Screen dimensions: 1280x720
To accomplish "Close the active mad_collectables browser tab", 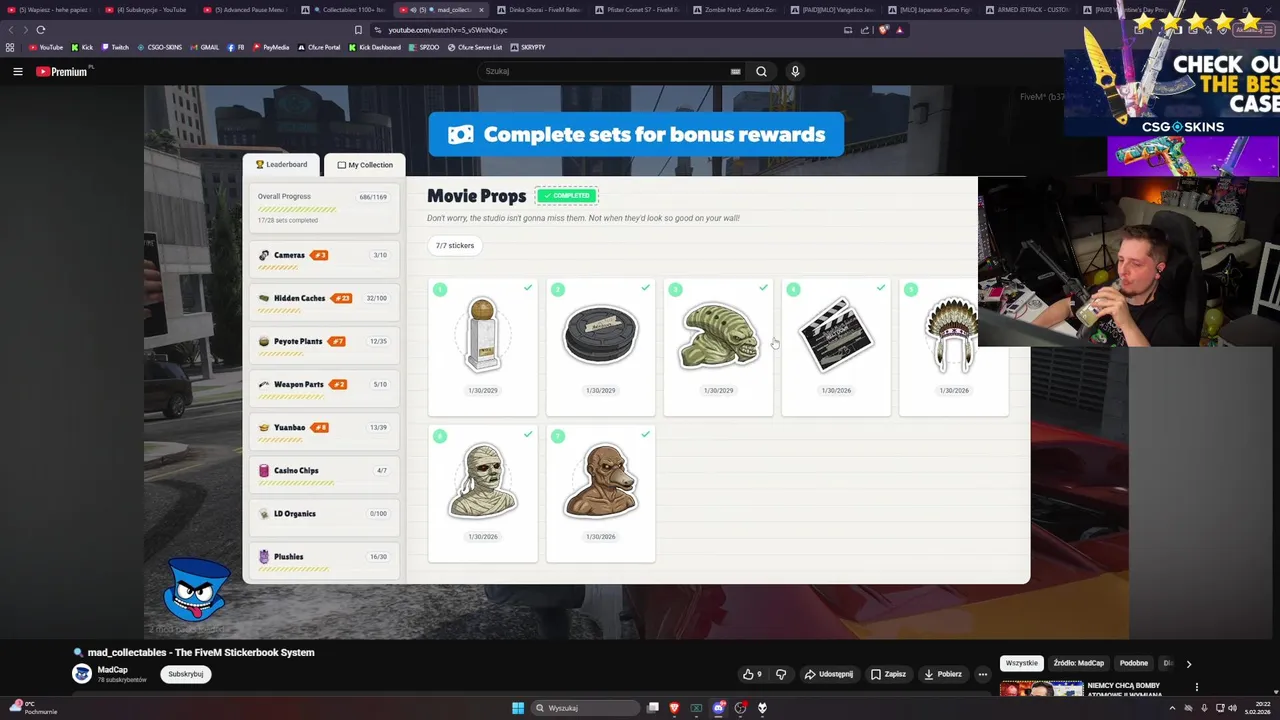I will [481, 10].
